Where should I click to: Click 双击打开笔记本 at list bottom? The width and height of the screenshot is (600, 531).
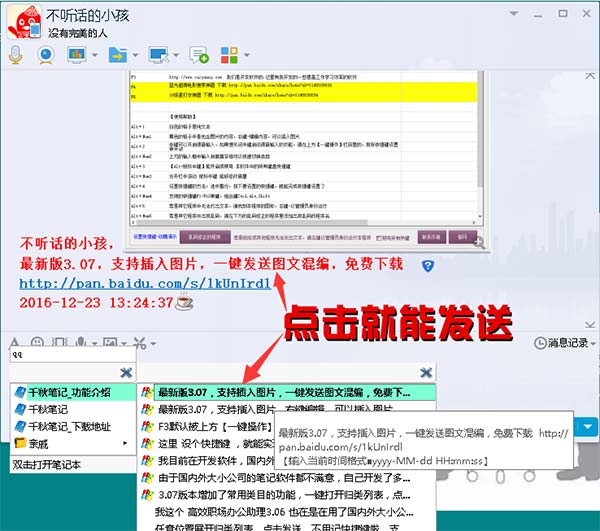pyautogui.click(x=47, y=465)
